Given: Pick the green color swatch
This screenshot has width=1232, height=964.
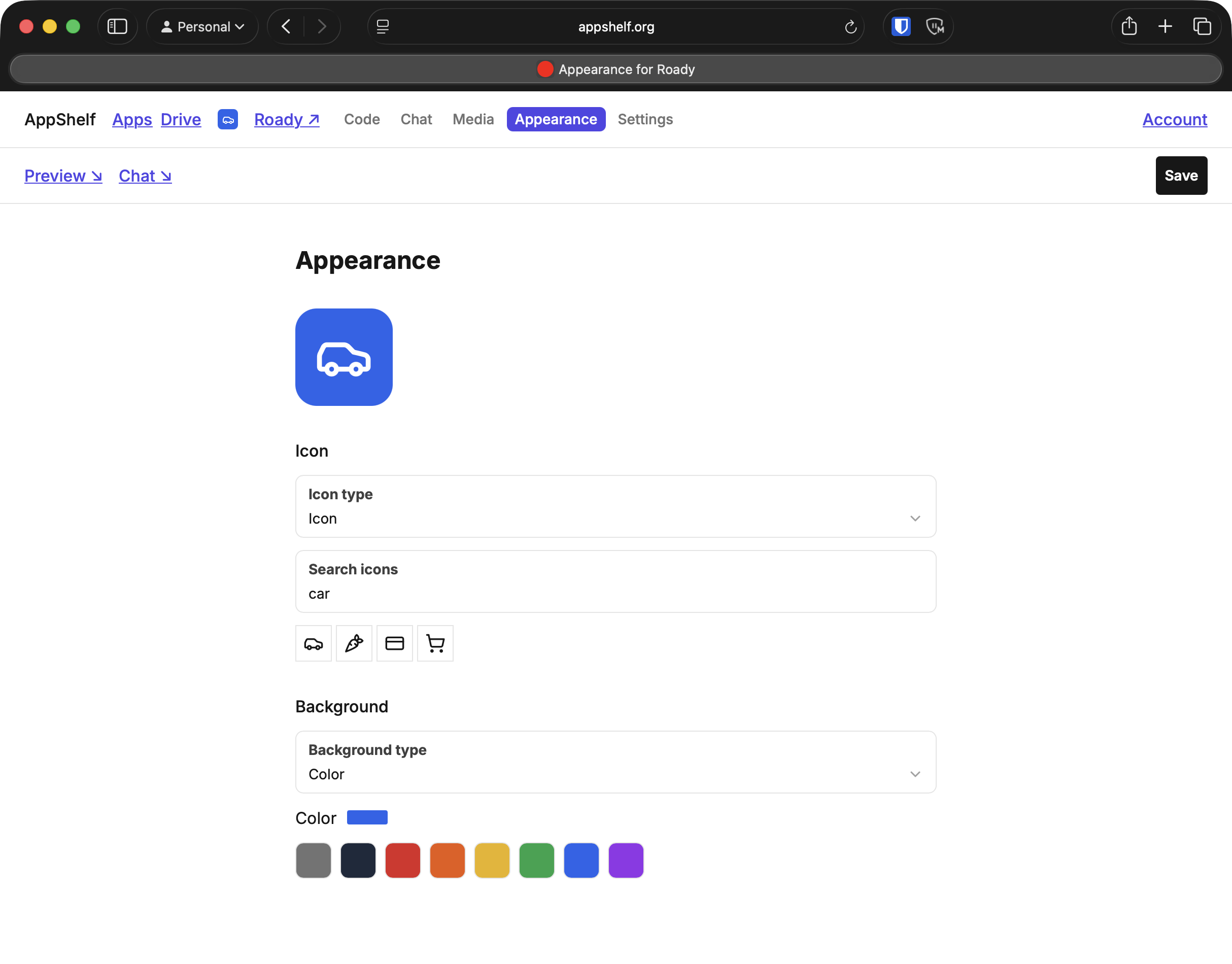Looking at the screenshot, I should point(536,860).
